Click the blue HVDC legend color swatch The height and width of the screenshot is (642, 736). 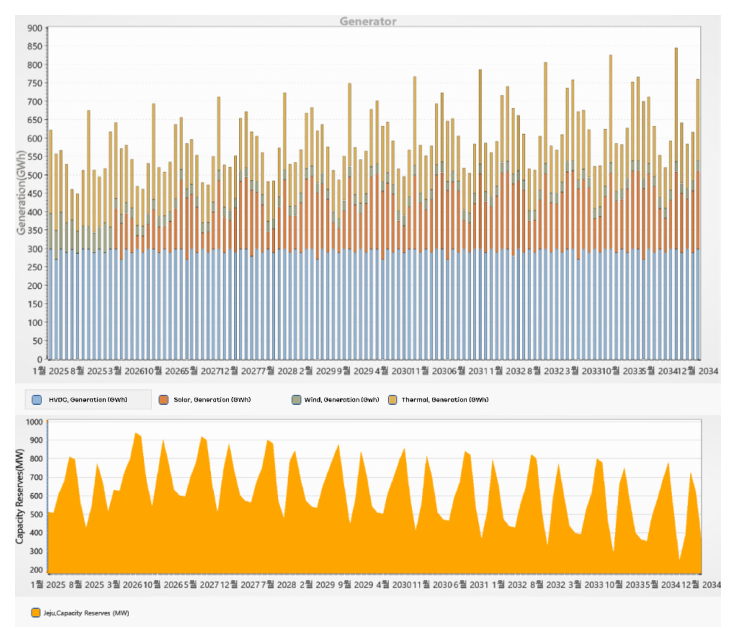tap(37, 399)
